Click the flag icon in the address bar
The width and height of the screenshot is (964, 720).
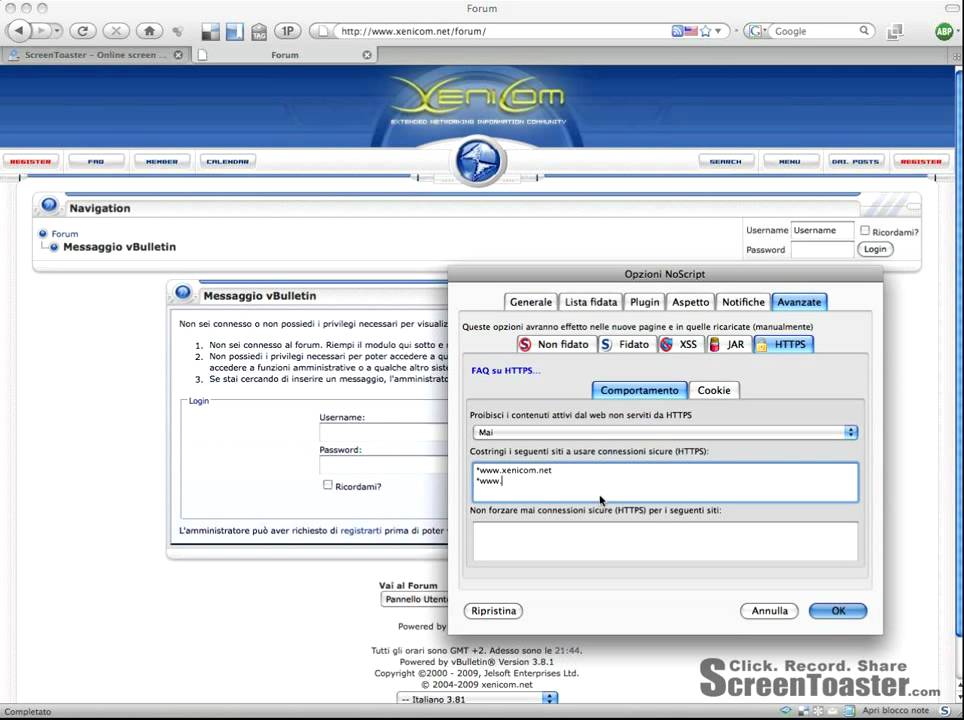click(x=691, y=31)
